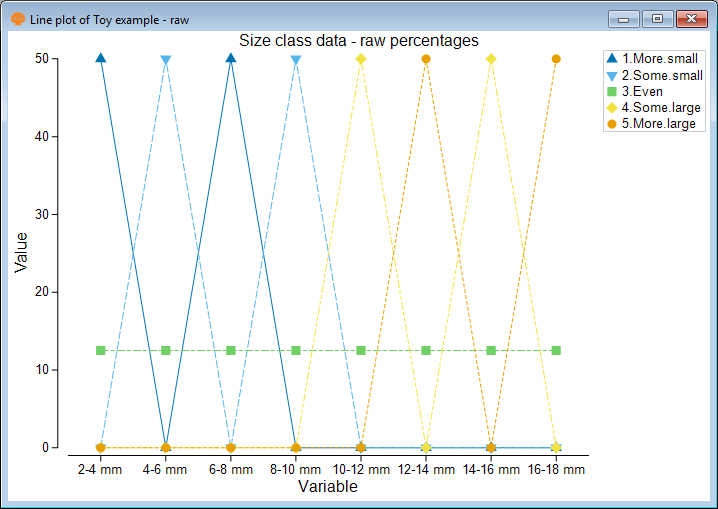Click the dark blue triangle marker in legend

click(x=611, y=59)
